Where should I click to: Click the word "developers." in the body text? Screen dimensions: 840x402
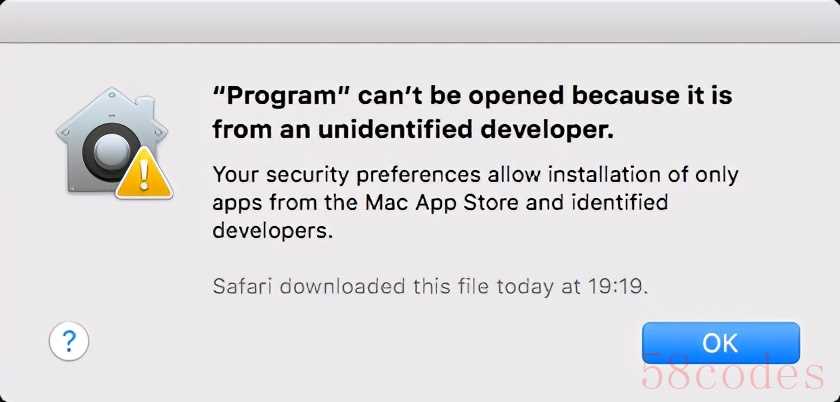tap(272, 231)
